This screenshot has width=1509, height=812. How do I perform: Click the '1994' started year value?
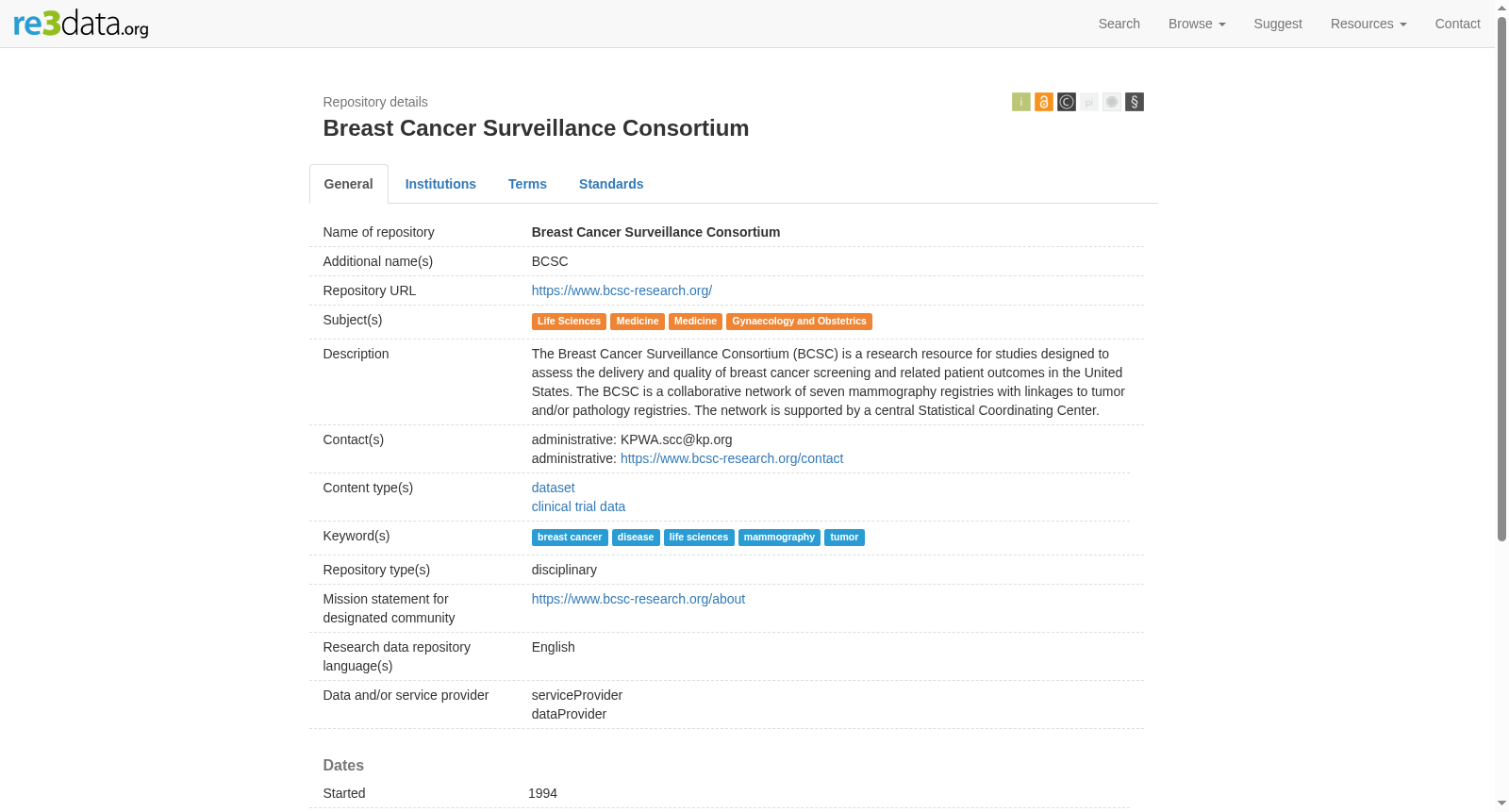(x=542, y=793)
